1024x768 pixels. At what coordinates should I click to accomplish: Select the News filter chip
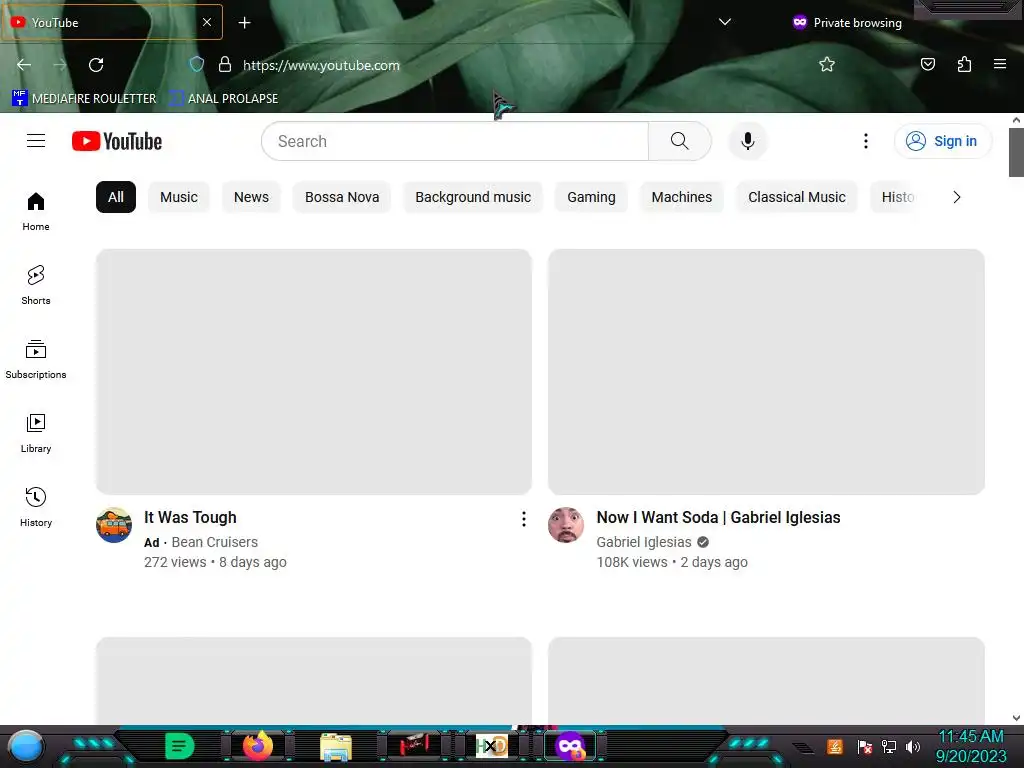click(x=251, y=197)
